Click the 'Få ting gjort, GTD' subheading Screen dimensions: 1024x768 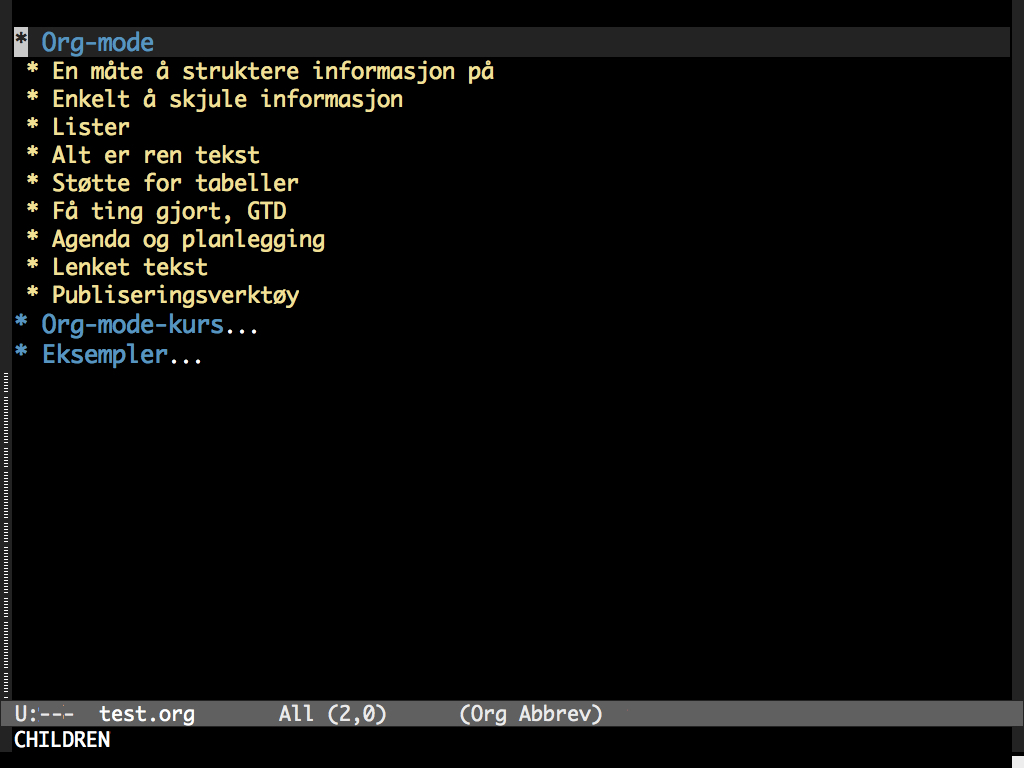pos(169,211)
